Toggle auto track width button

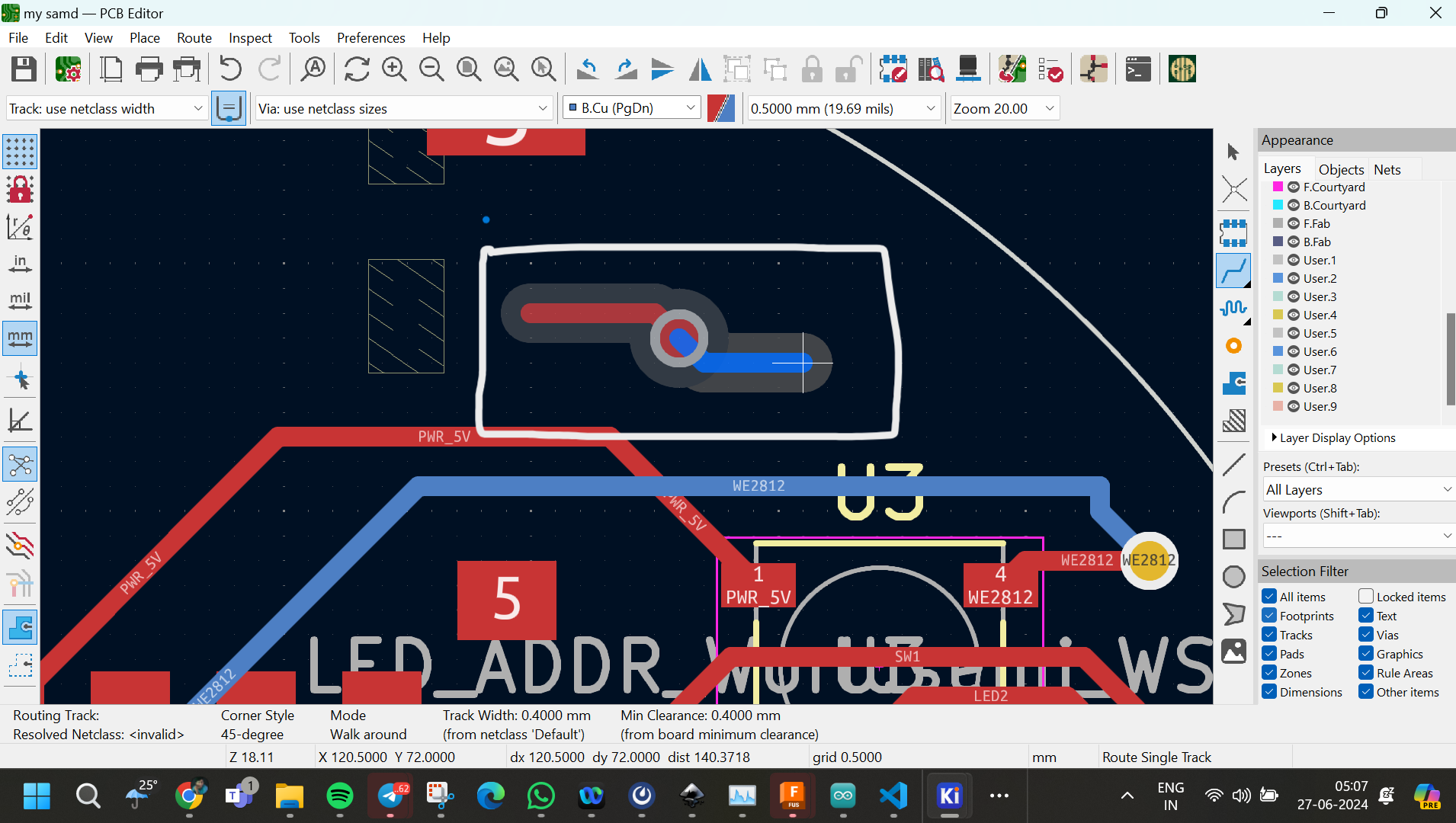[x=229, y=108]
